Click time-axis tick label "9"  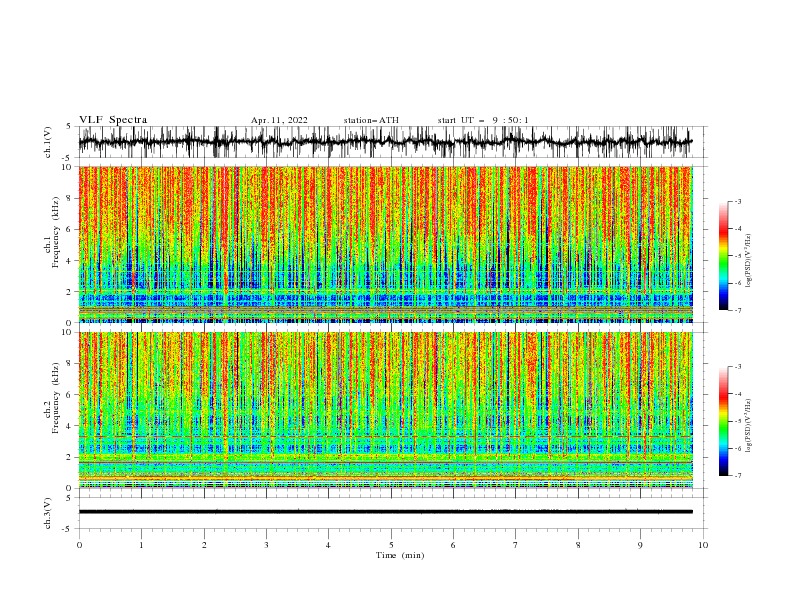point(640,545)
